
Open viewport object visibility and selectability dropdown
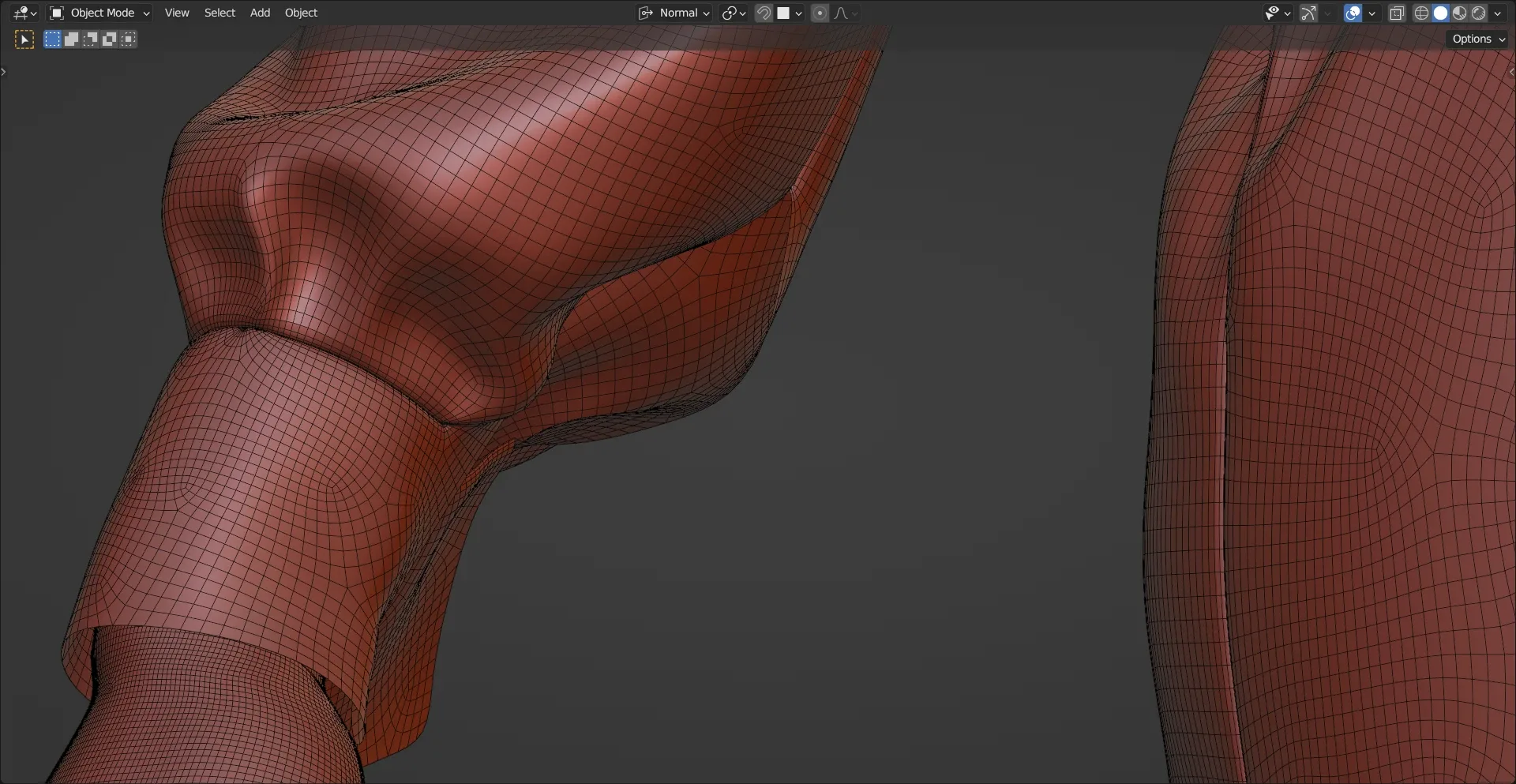[x=1277, y=13]
